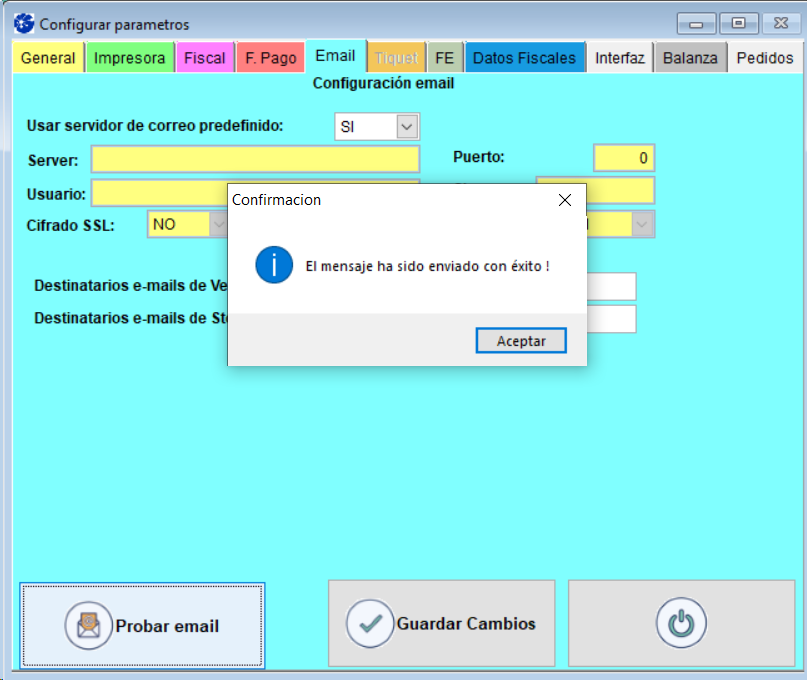Click the blue info icon in dialog
Screen dimensions: 807x680
[274, 266]
